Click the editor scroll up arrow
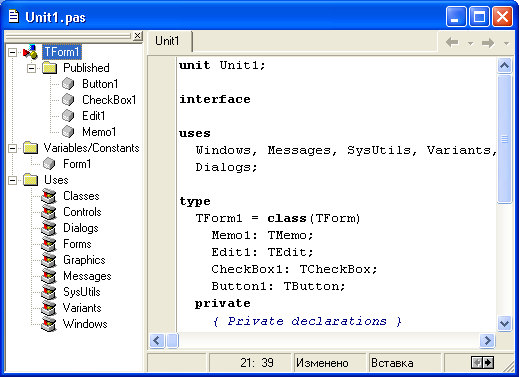The height and width of the screenshot is (377, 519). tap(504, 65)
